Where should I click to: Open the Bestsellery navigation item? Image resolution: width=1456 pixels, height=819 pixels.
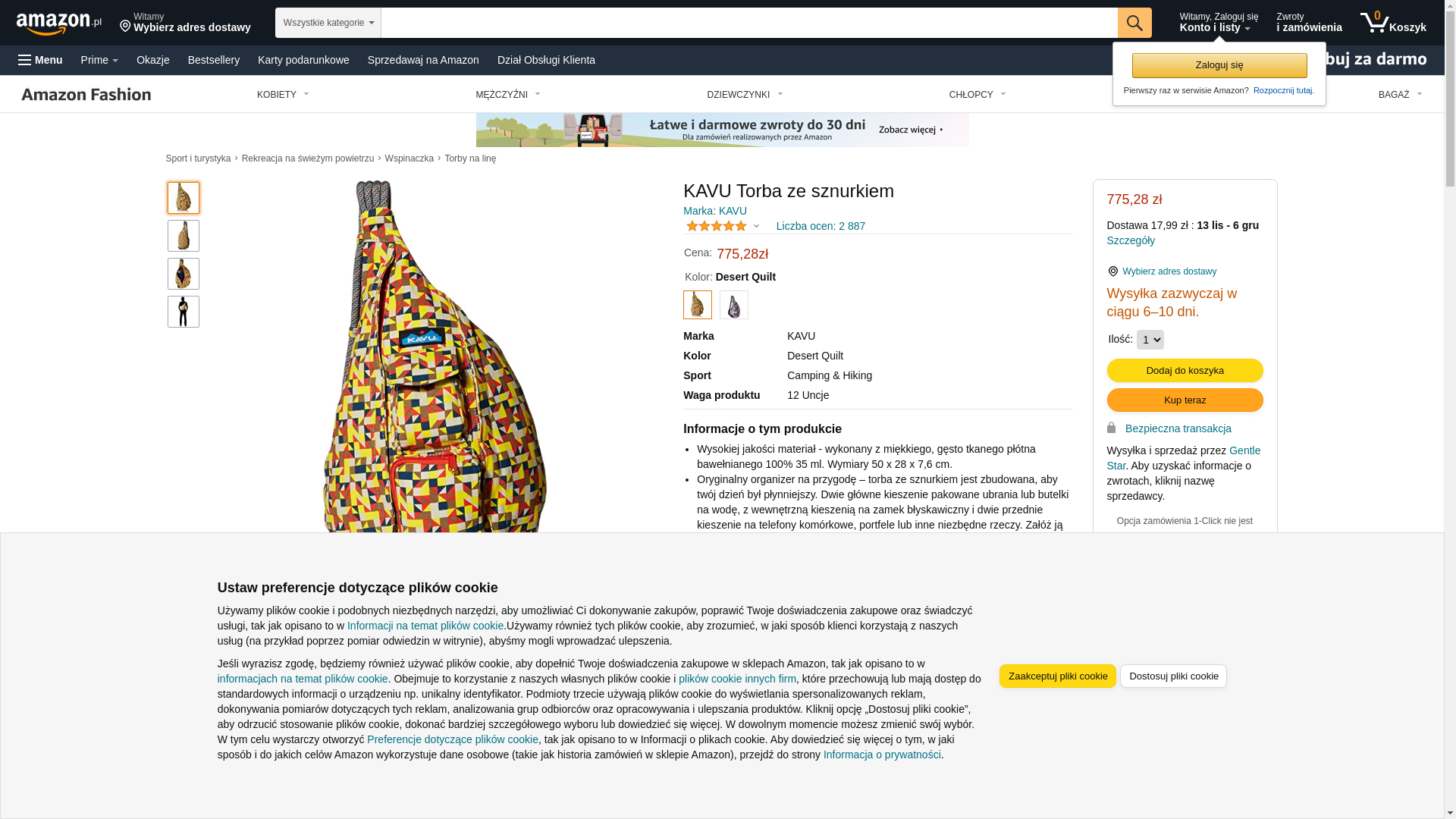(214, 60)
